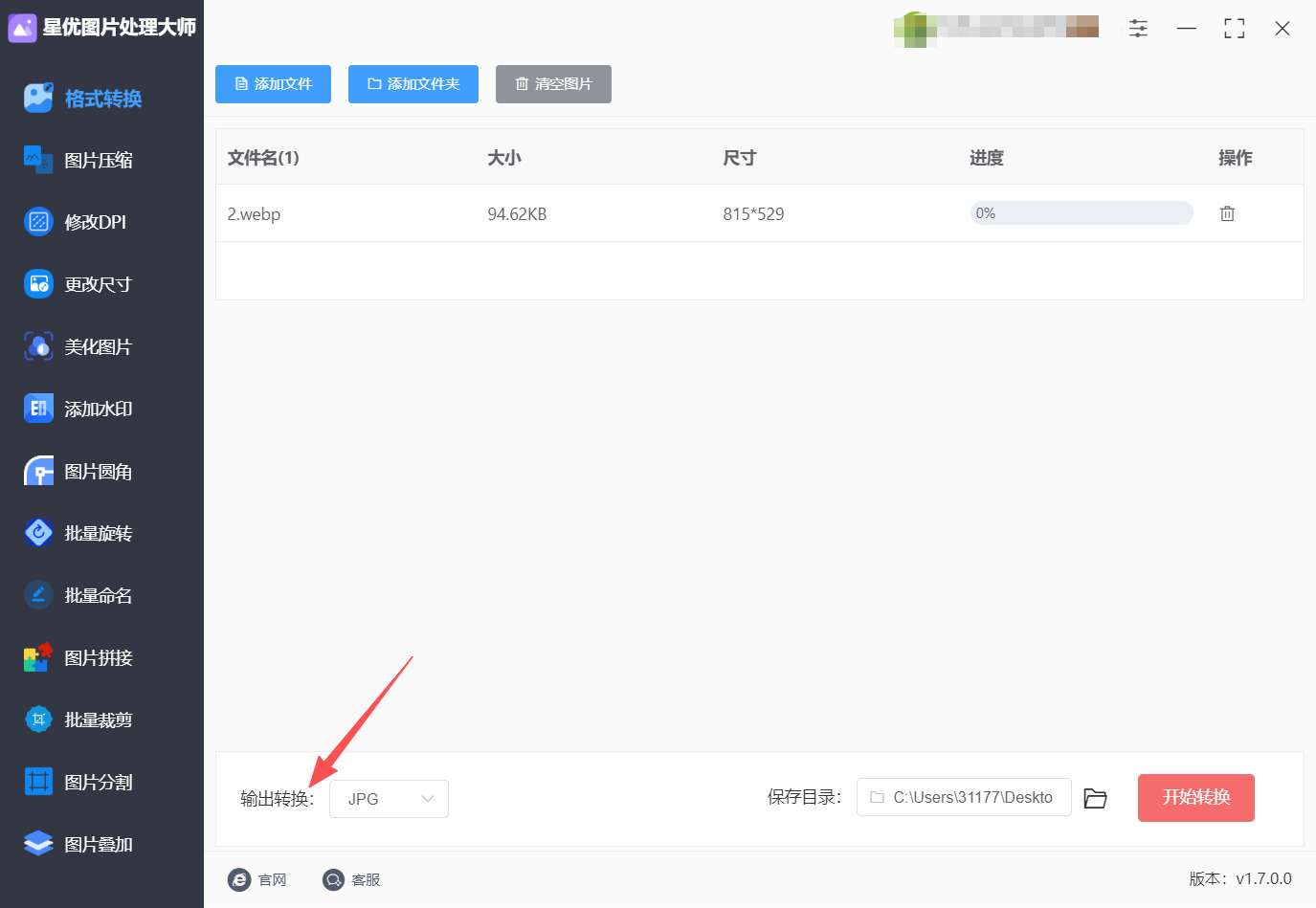Screen dimensions: 1316x908
Task: Click the 图片分割 sidebar icon
Action: (x=38, y=782)
